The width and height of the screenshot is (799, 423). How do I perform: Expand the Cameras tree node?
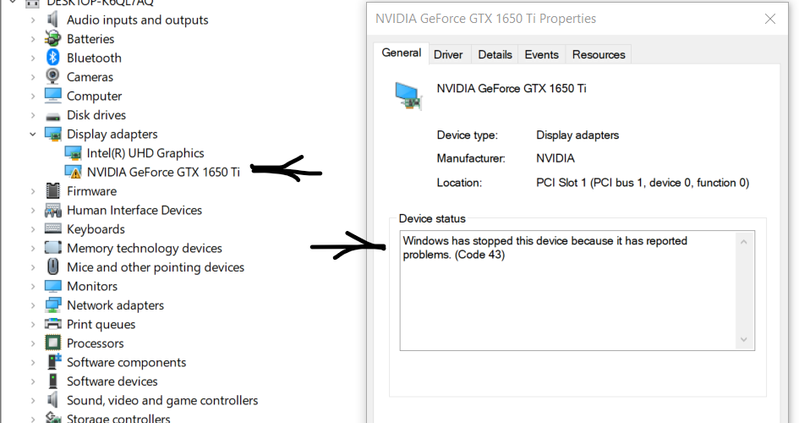tap(33, 77)
